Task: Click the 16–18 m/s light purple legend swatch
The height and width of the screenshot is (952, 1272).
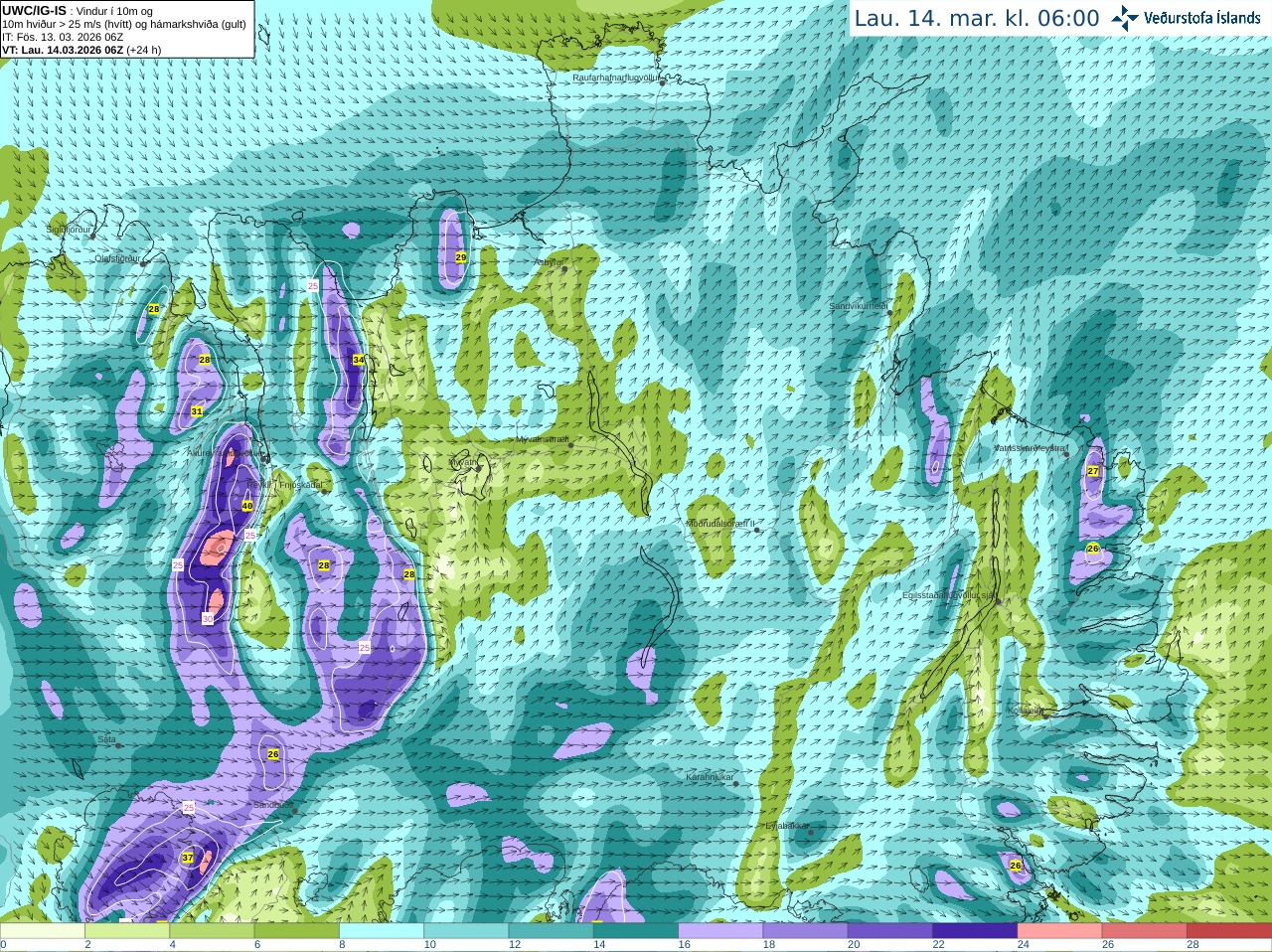Action: click(x=720, y=930)
